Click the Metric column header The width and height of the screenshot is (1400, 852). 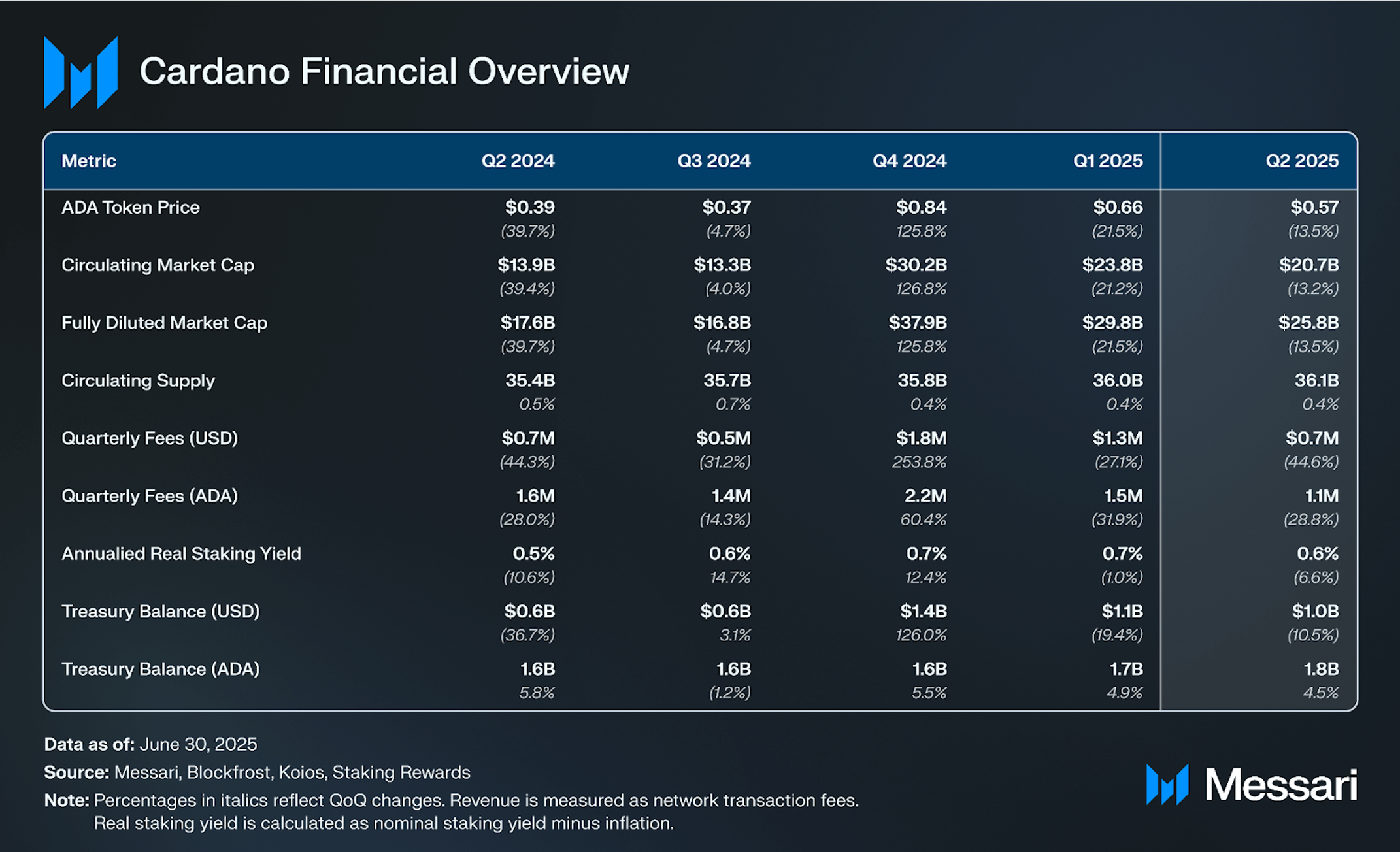coord(89,161)
